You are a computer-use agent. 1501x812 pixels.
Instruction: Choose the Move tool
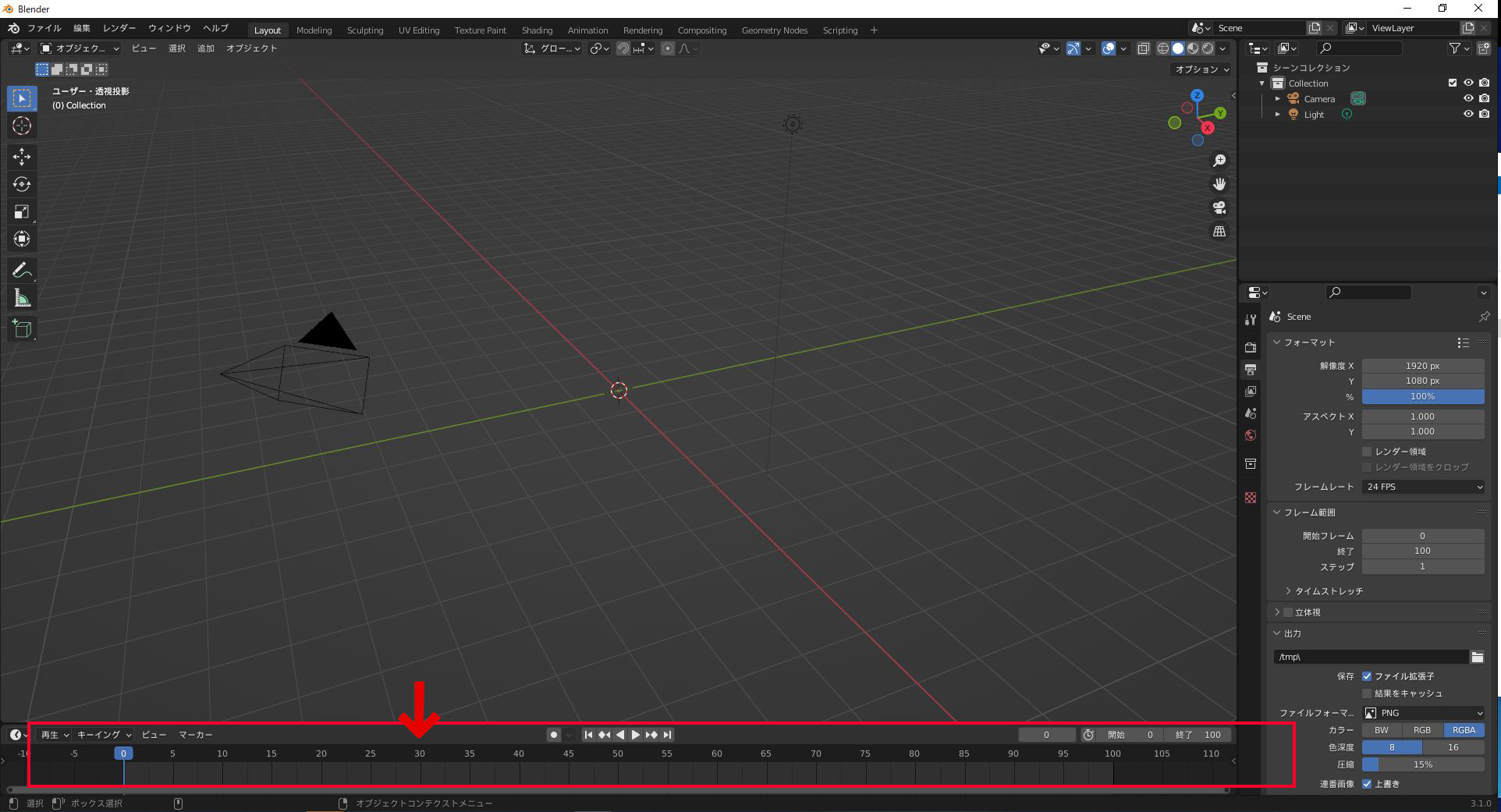coord(22,157)
